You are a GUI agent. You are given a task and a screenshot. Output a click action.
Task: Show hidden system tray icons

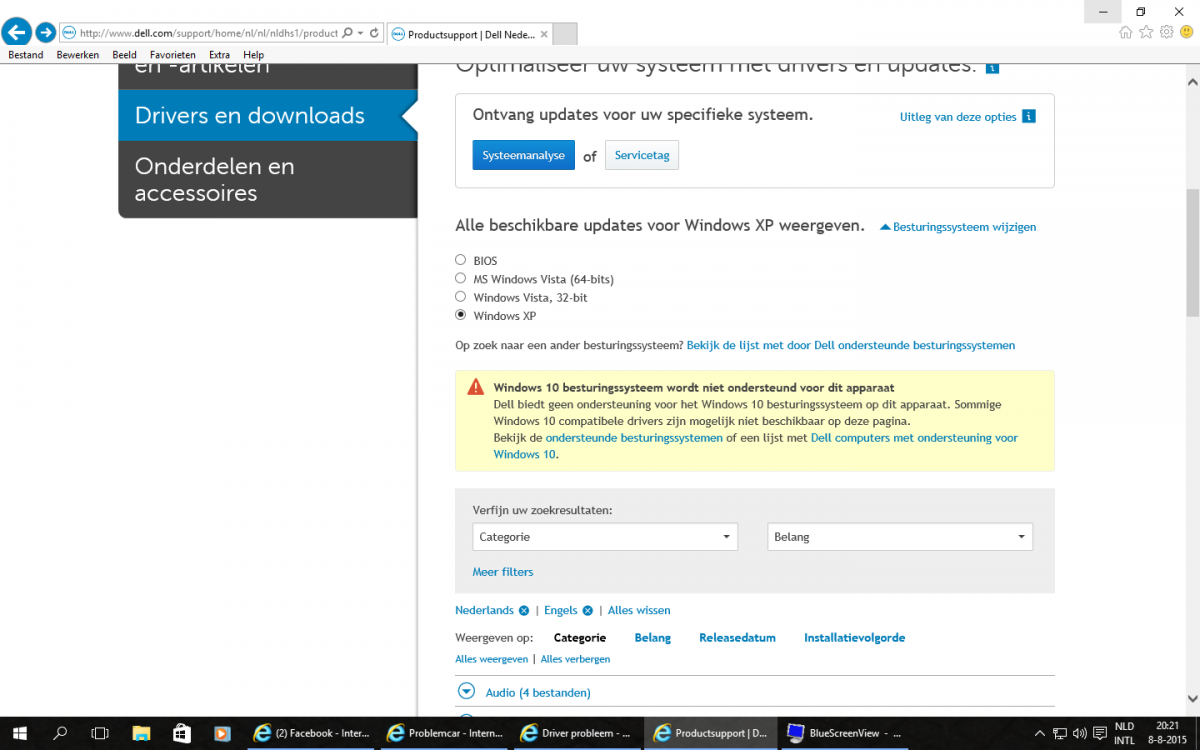[1040, 733]
